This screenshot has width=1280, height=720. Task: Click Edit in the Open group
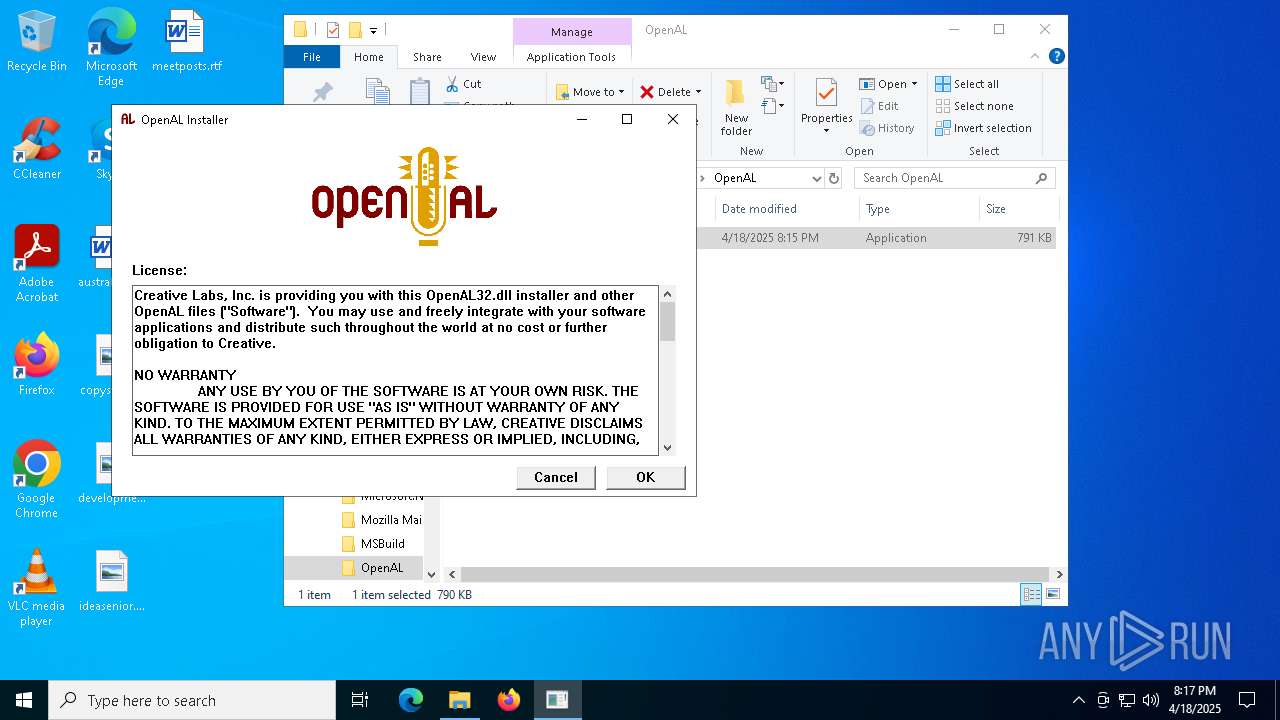point(879,106)
